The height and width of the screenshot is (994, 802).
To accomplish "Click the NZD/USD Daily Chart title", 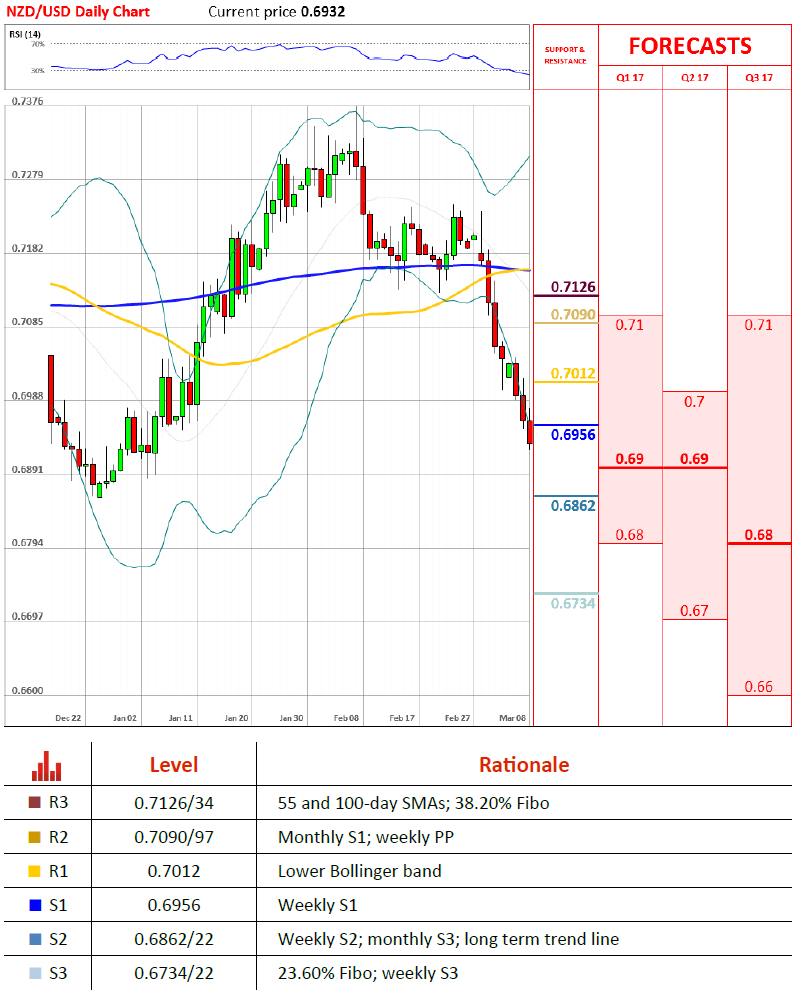I will click(77, 11).
